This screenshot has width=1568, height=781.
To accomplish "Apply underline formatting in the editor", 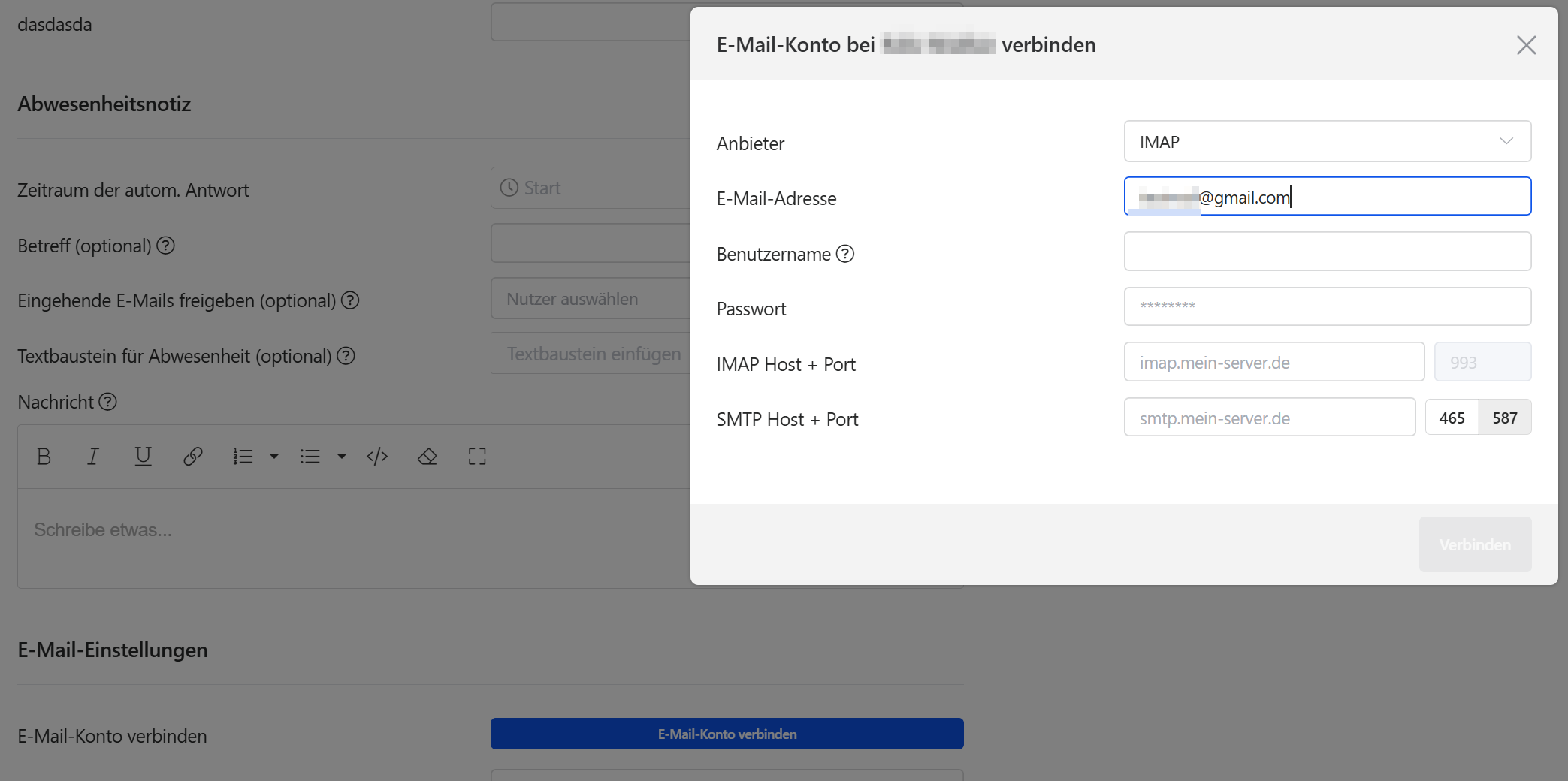I will click(143, 457).
